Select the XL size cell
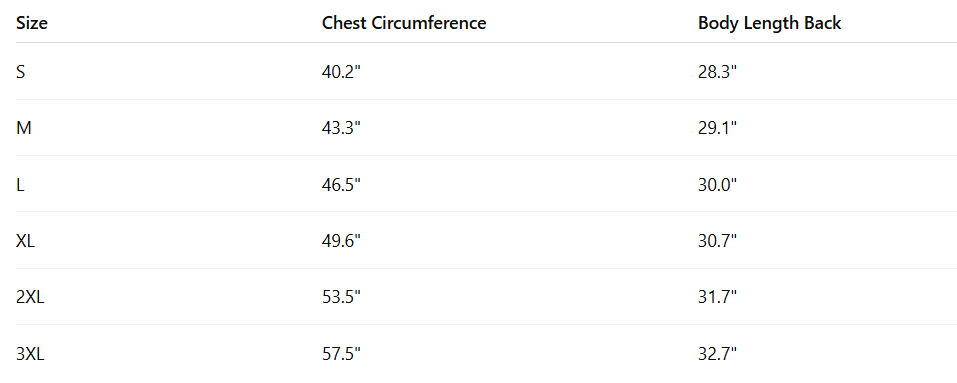The height and width of the screenshot is (383, 957). pos(26,241)
